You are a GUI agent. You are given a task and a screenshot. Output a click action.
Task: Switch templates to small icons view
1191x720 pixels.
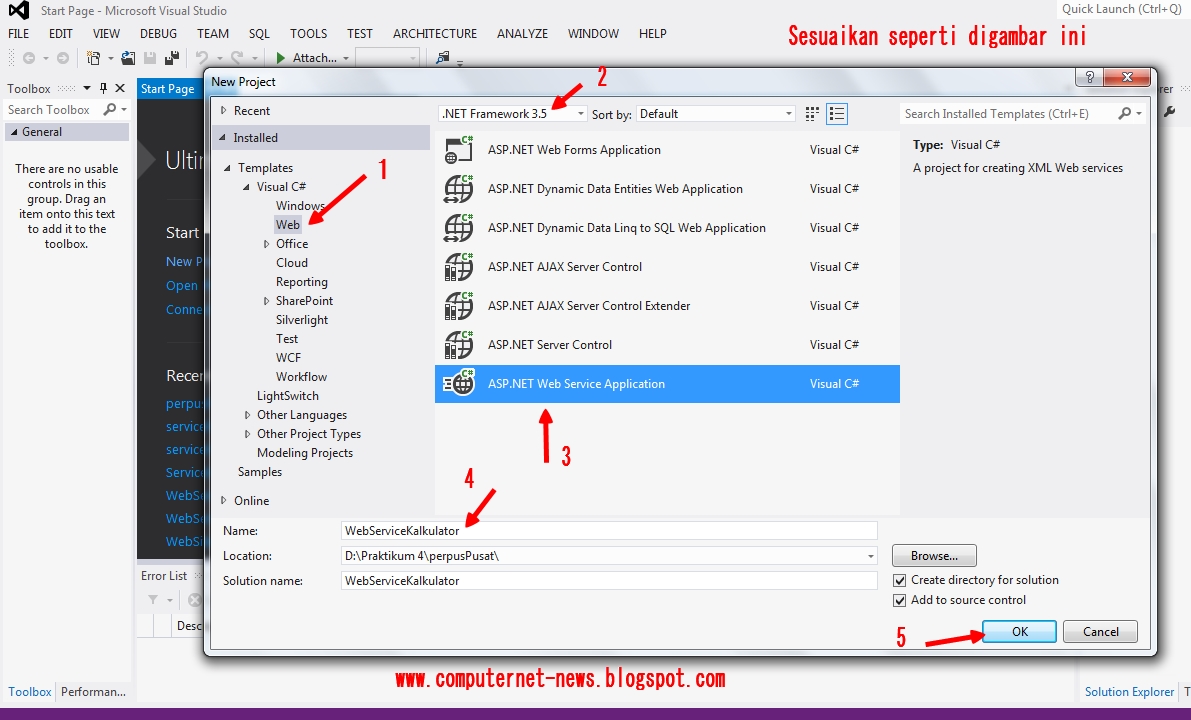click(812, 114)
